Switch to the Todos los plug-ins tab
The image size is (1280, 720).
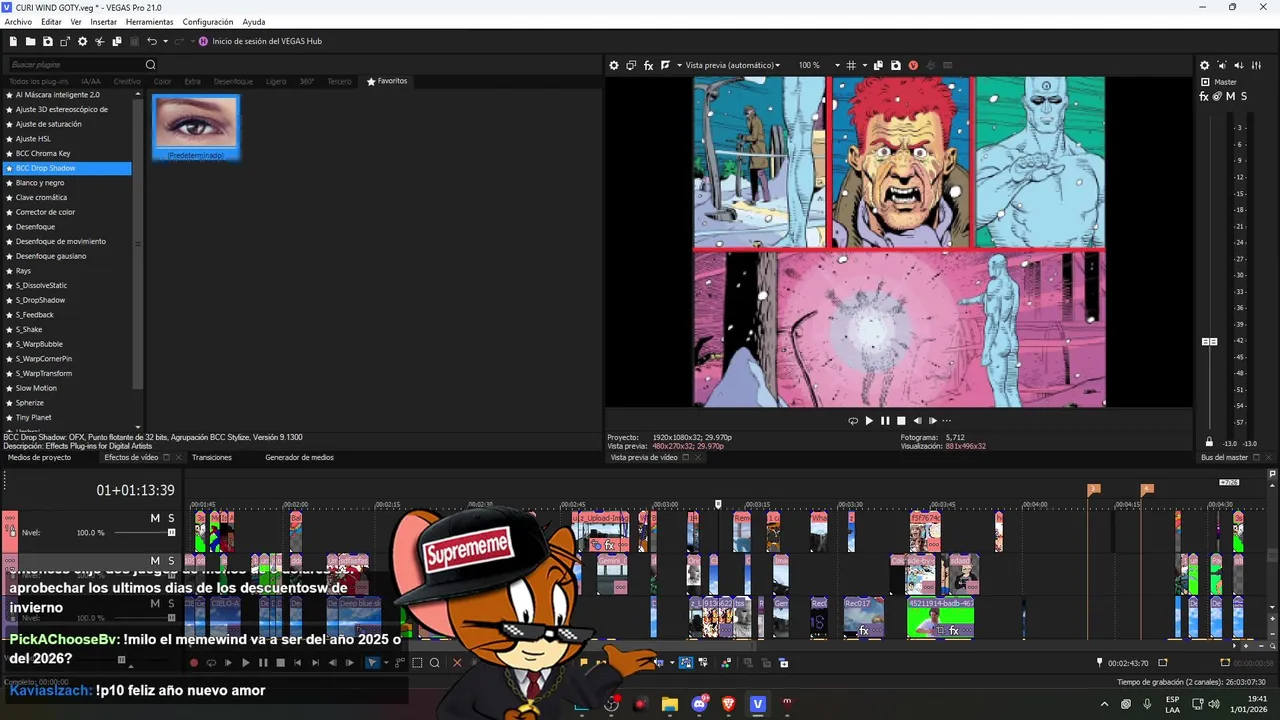pos(39,81)
